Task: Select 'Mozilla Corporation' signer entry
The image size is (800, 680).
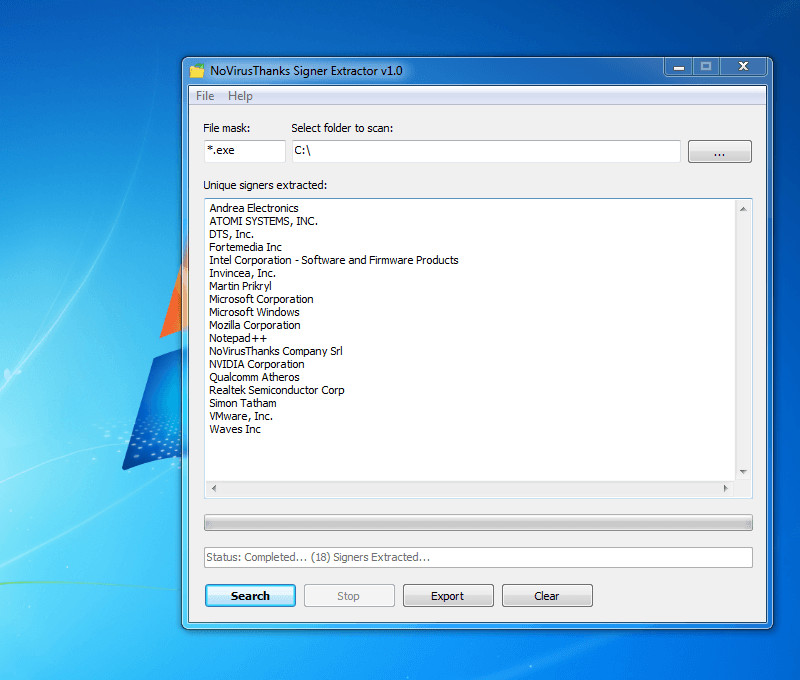Action: (x=255, y=325)
